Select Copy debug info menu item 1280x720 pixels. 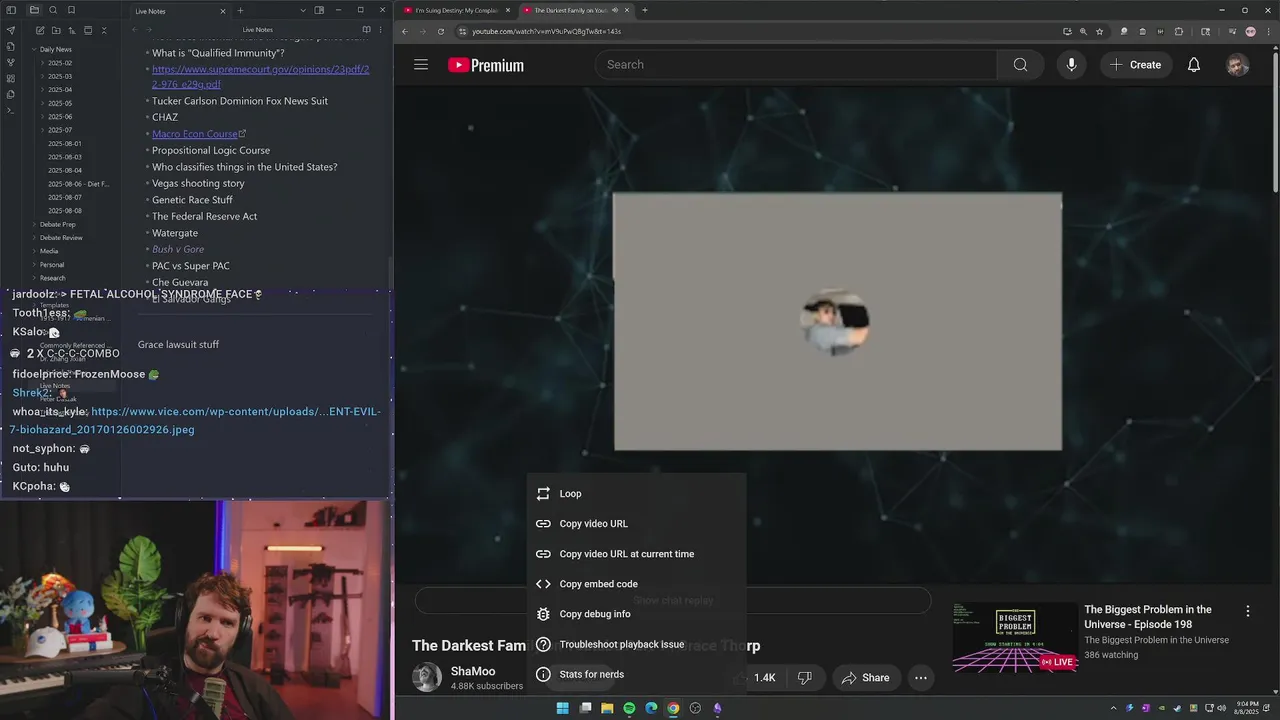click(x=637, y=614)
